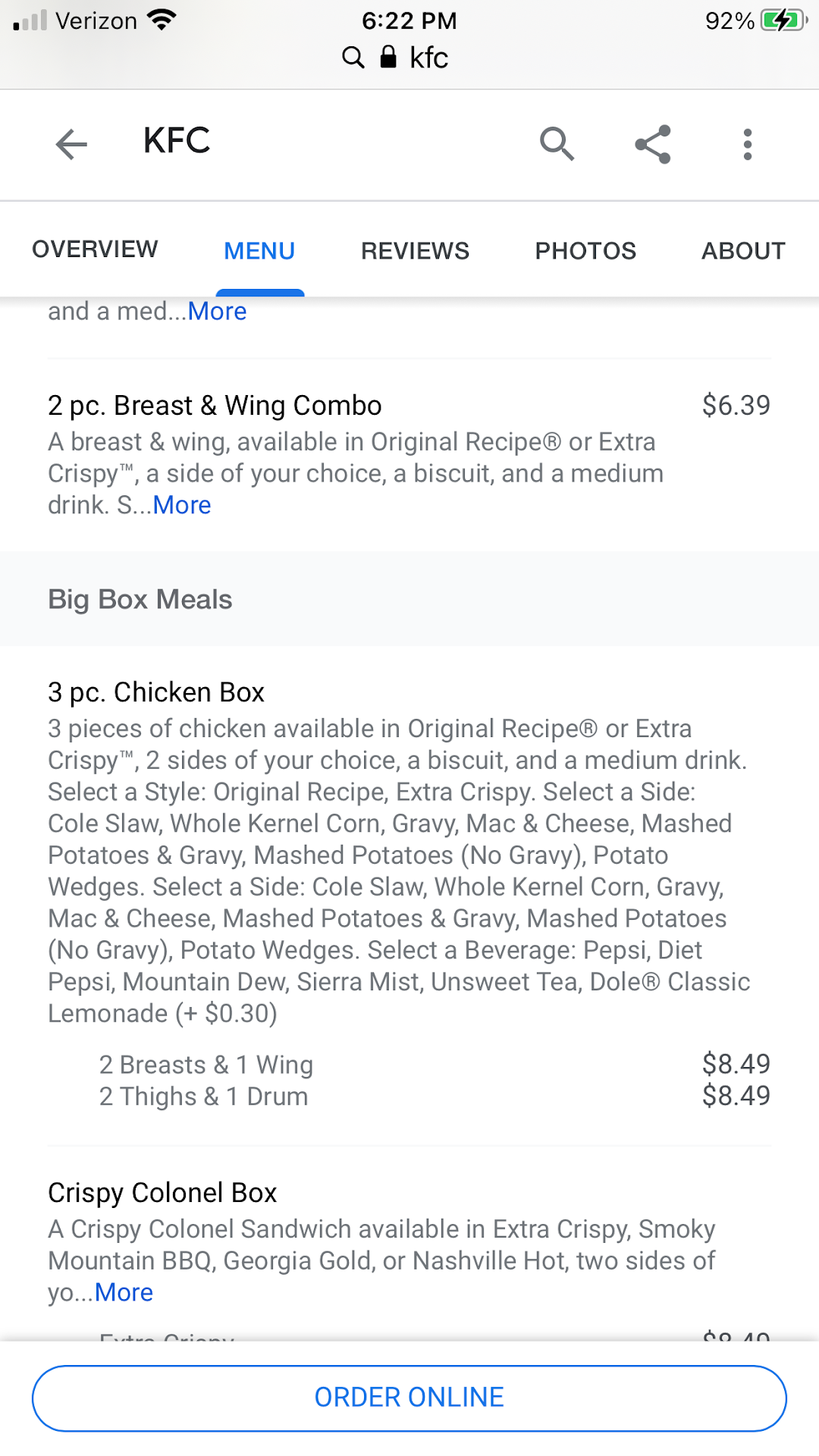The height and width of the screenshot is (1456, 819).
Task: Tap the back arrow next to KFC
Action: (x=72, y=143)
